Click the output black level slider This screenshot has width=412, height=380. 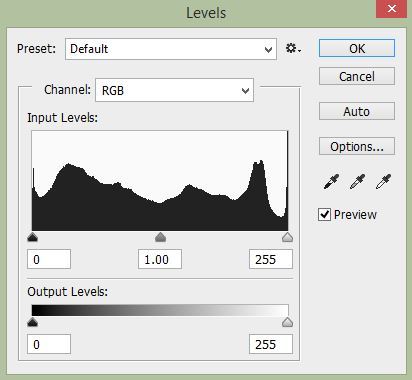point(32,322)
